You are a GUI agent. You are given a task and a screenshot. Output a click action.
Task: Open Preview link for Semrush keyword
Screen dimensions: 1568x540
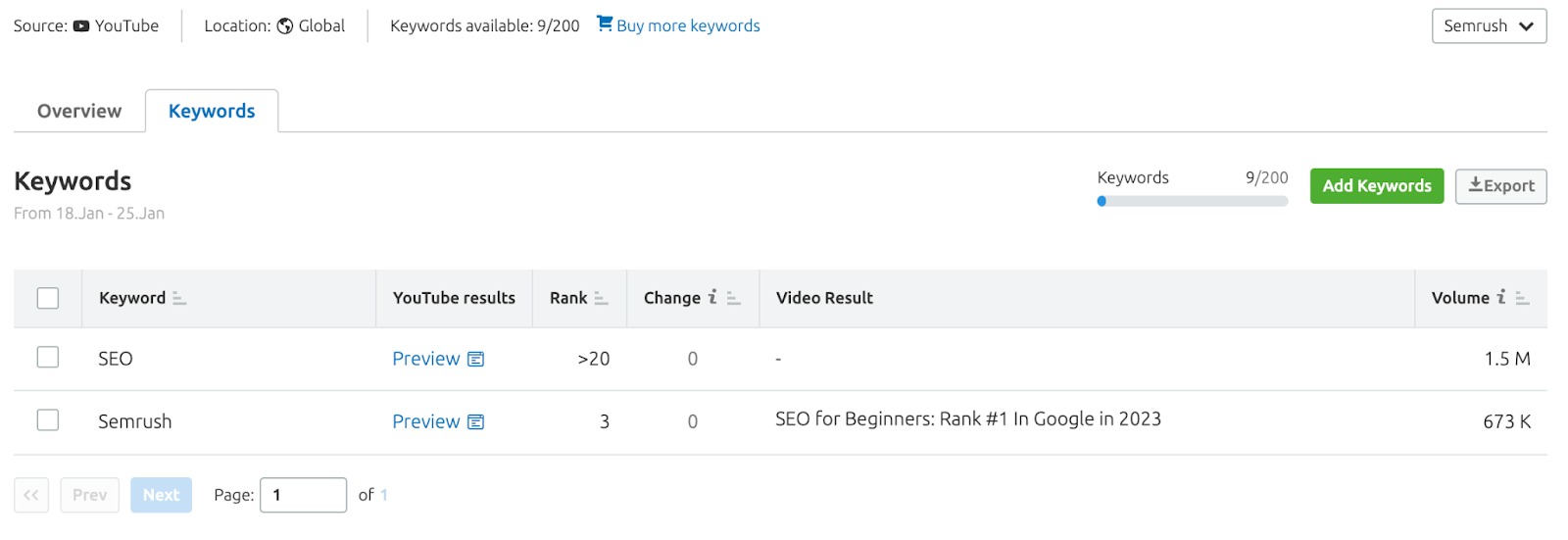pyautogui.click(x=426, y=422)
